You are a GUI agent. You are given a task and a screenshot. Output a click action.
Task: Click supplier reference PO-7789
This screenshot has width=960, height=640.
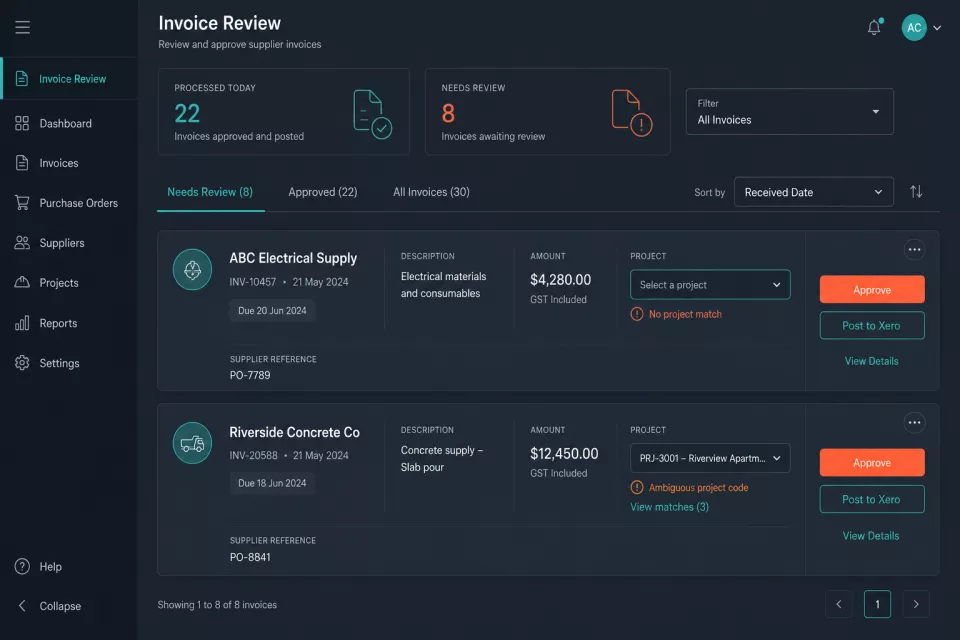[x=250, y=375]
